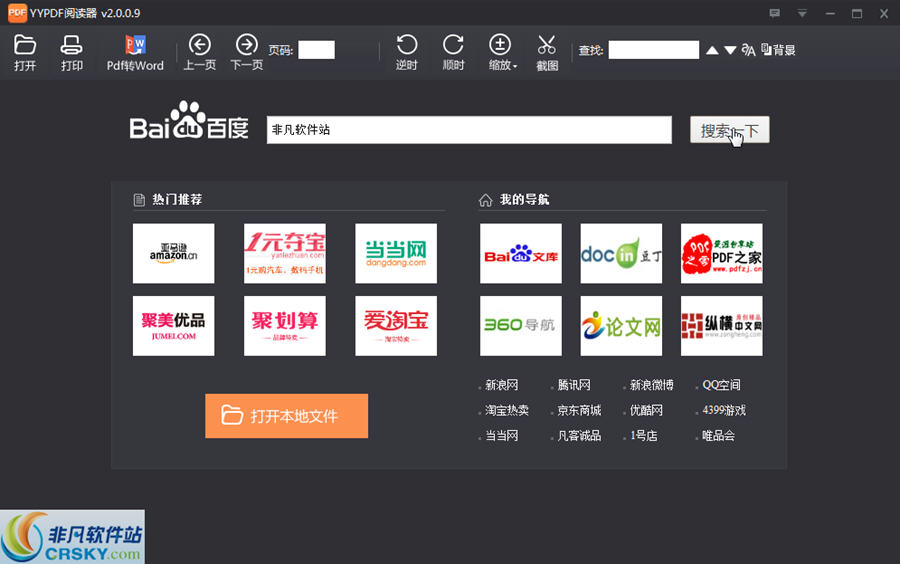Close the YYPDF reader window
900x564 pixels.
click(x=884, y=13)
